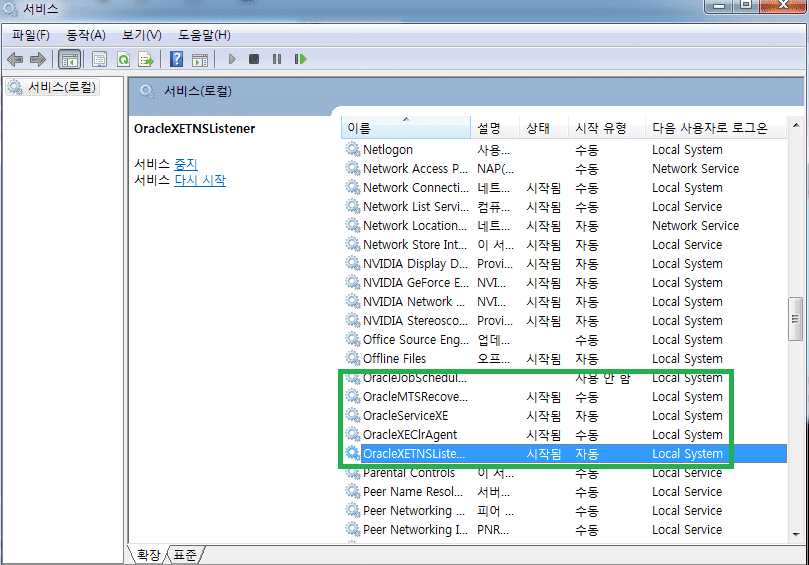Click the gear icon of Offline Files
This screenshot has width=809, height=565.
(352, 358)
